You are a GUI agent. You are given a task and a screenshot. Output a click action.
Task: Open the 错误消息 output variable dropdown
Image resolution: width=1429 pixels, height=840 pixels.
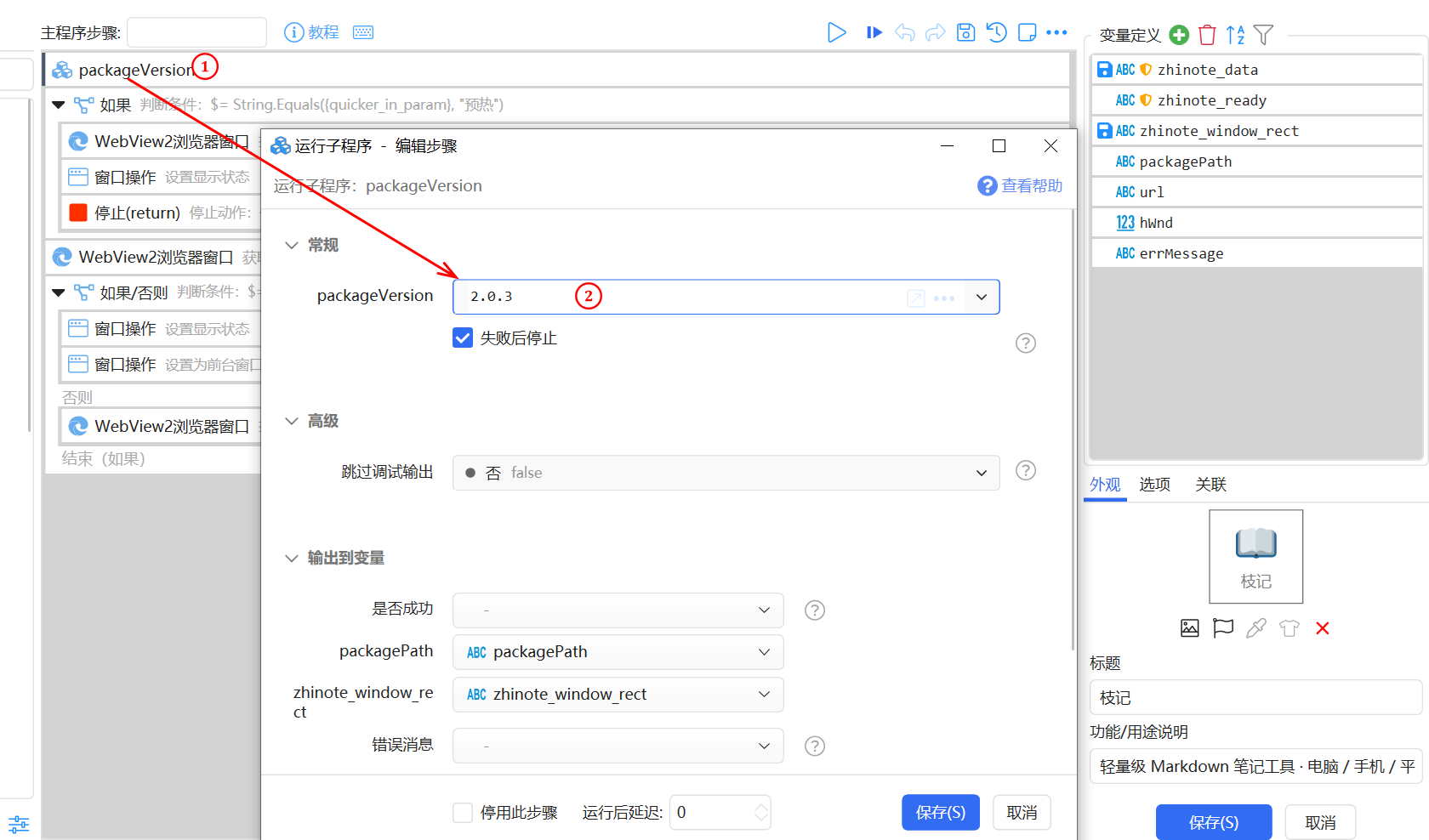point(618,746)
